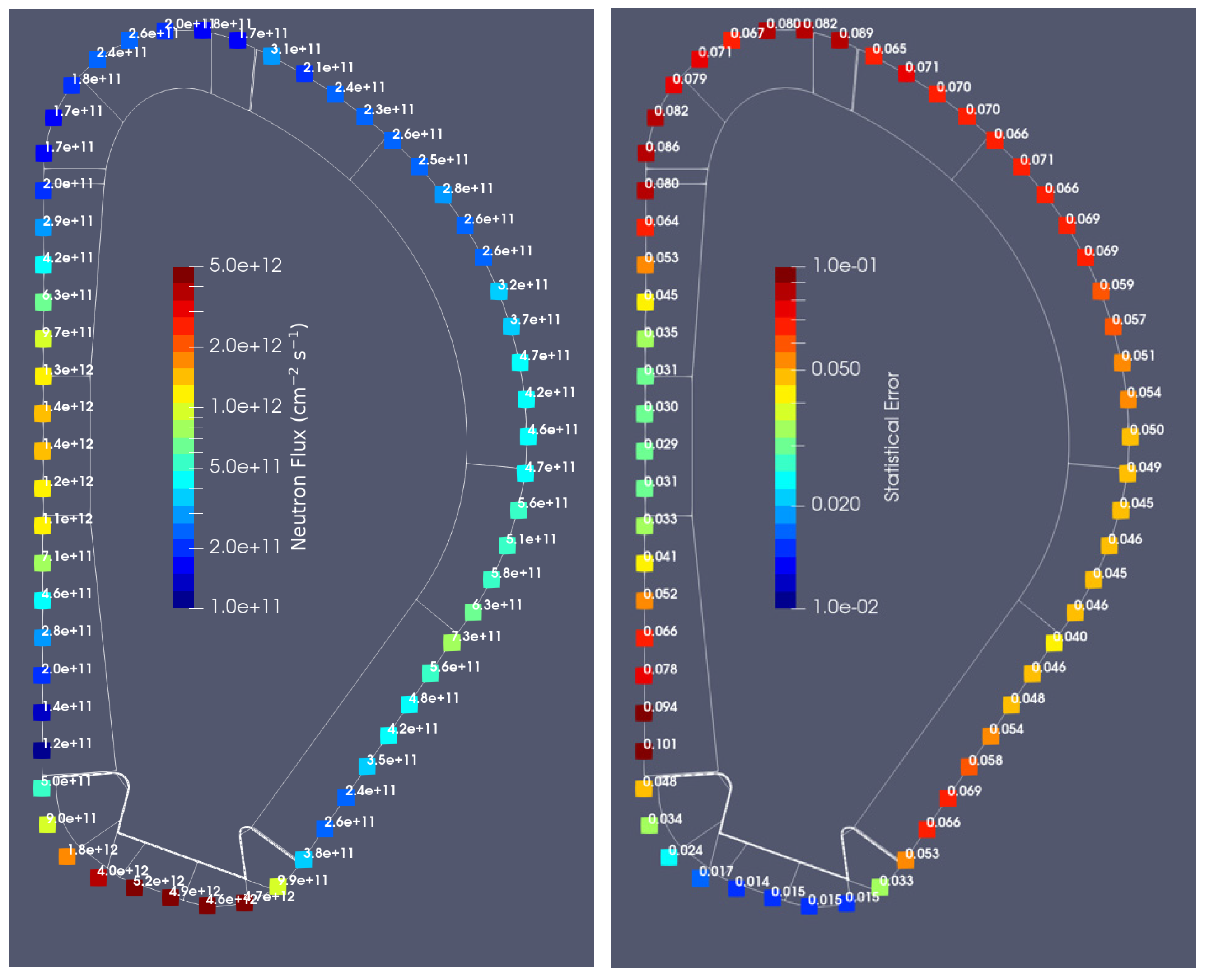
Task: Click the 0.050 tick label on error colorbar
Action: (835, 369)
